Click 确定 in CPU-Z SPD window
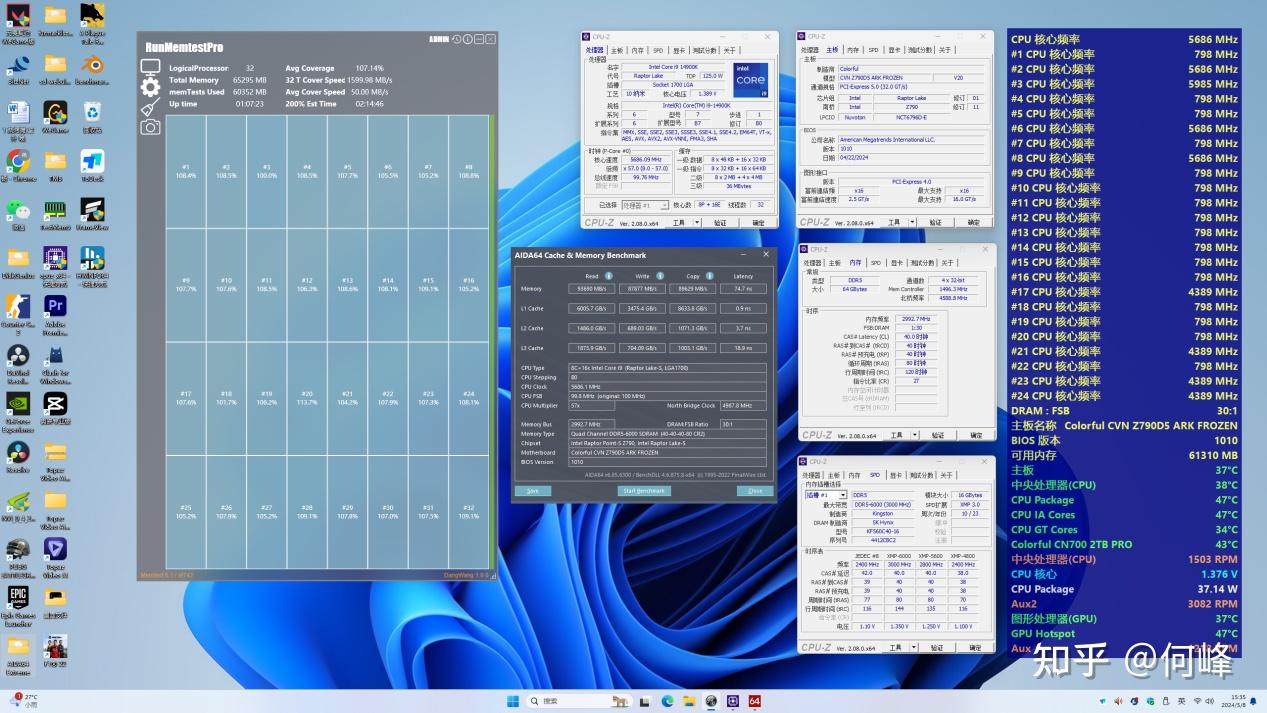Screen dimensions: 1267x713 (976, 647)
